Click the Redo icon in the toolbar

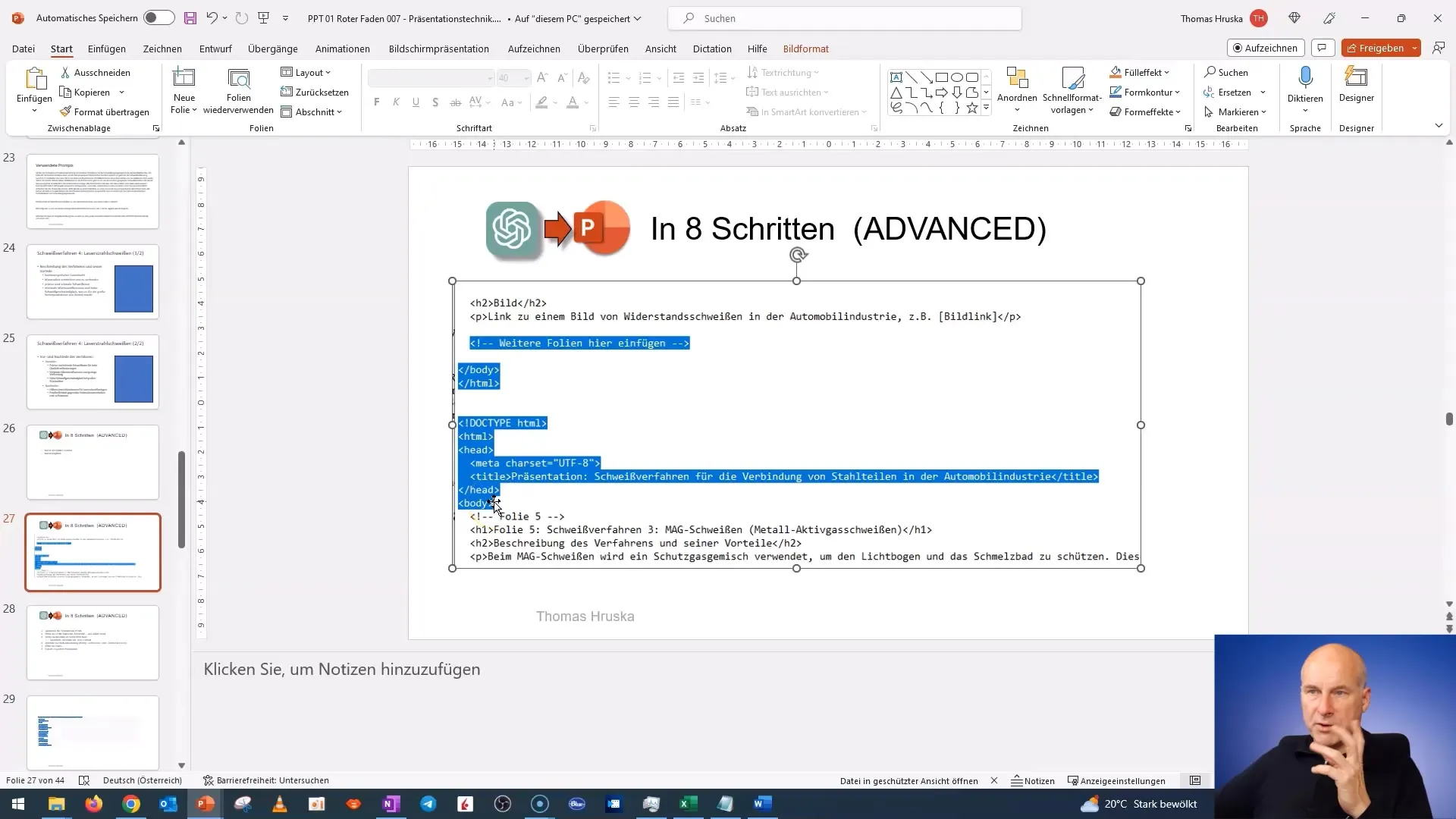click(x=241, y=18)
